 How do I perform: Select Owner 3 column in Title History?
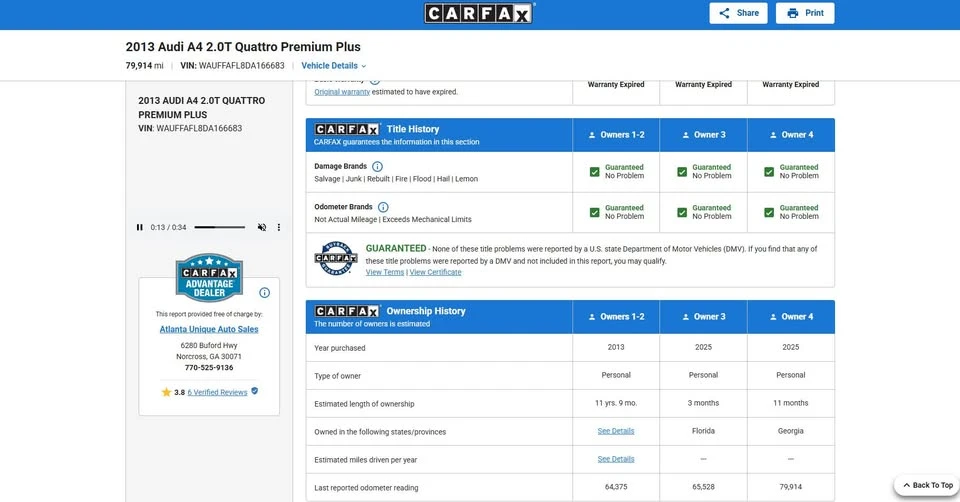pyautogui.click(x=703, y=135)
